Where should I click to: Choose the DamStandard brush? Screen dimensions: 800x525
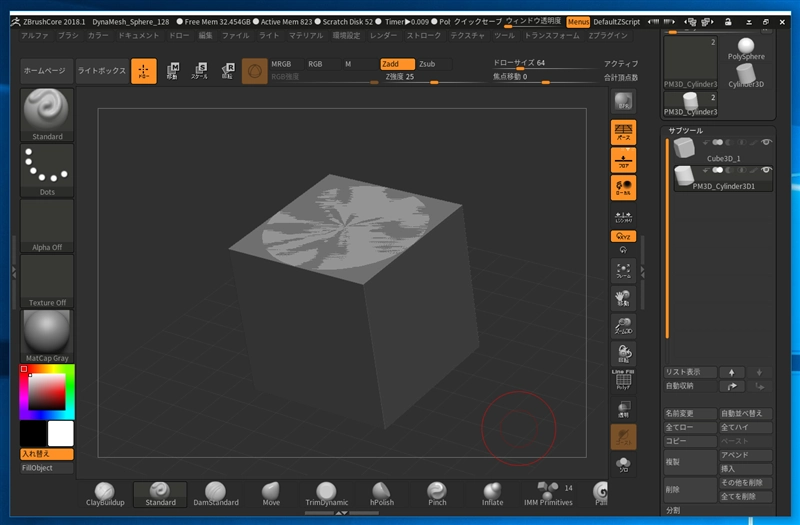coord(216,494)
